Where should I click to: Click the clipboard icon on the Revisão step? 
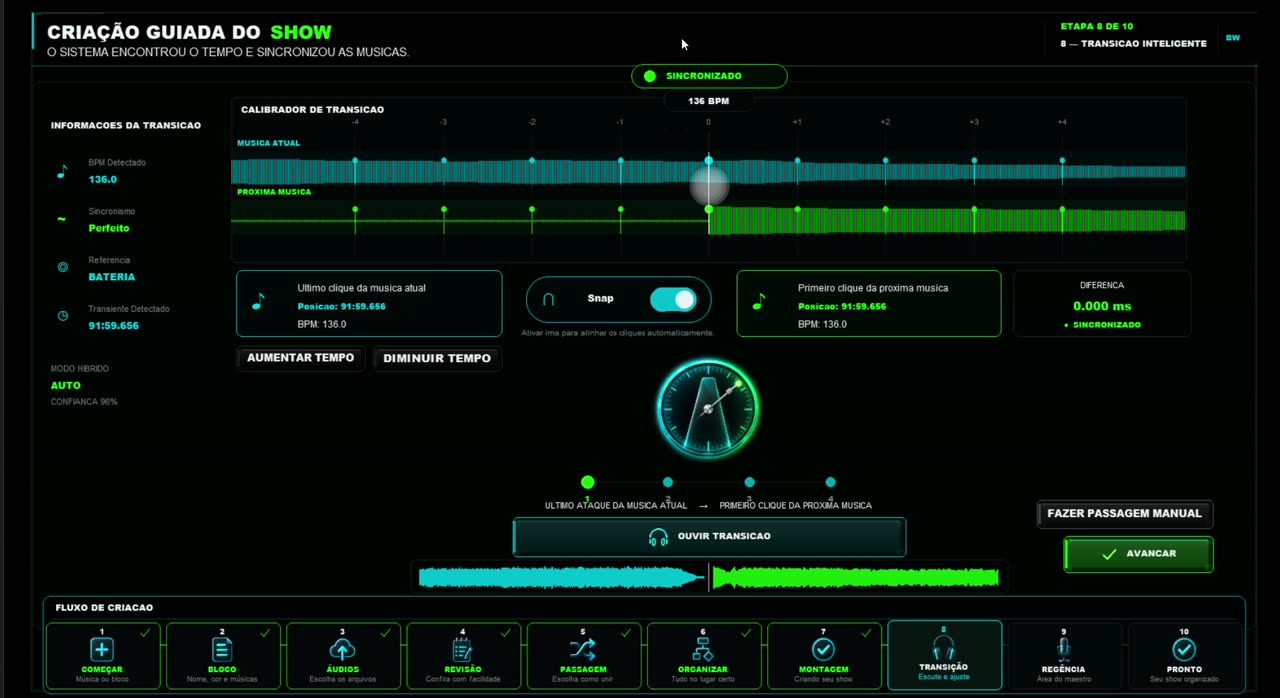tap(462, 650)
